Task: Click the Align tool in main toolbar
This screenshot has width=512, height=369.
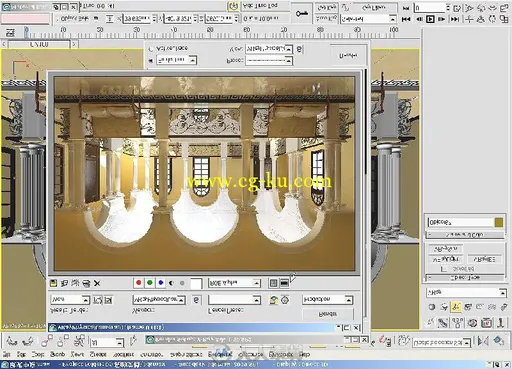Action: pos(499,341)
